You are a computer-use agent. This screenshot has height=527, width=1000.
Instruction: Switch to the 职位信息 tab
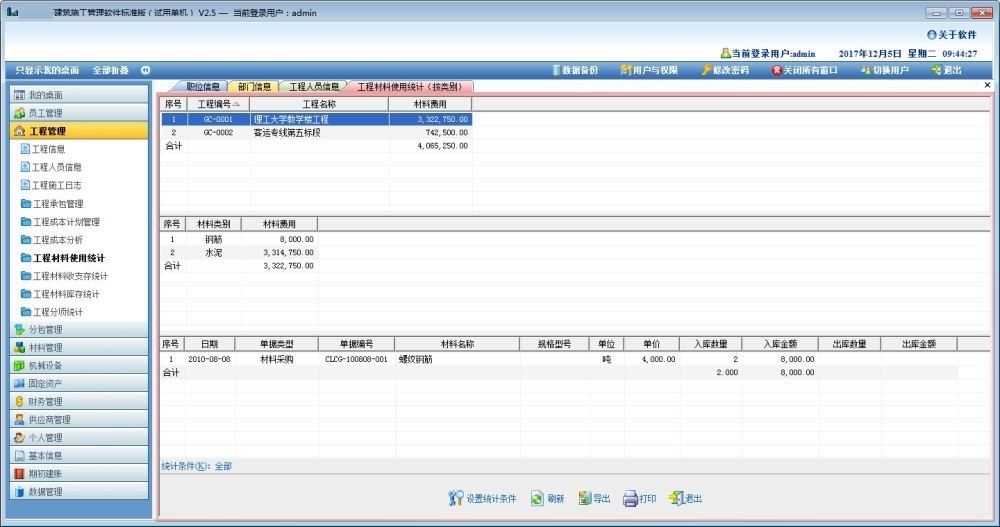(x=202, y=87)
